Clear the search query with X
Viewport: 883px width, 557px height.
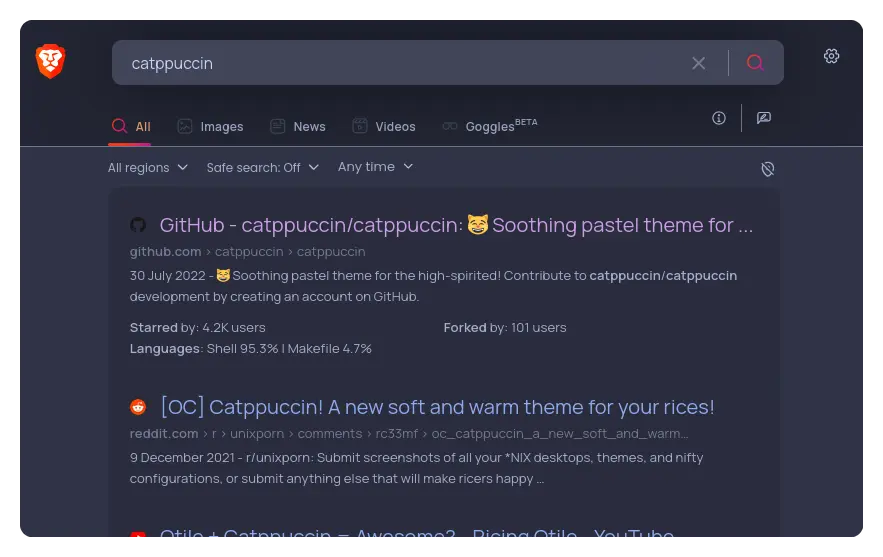(698, 63)
